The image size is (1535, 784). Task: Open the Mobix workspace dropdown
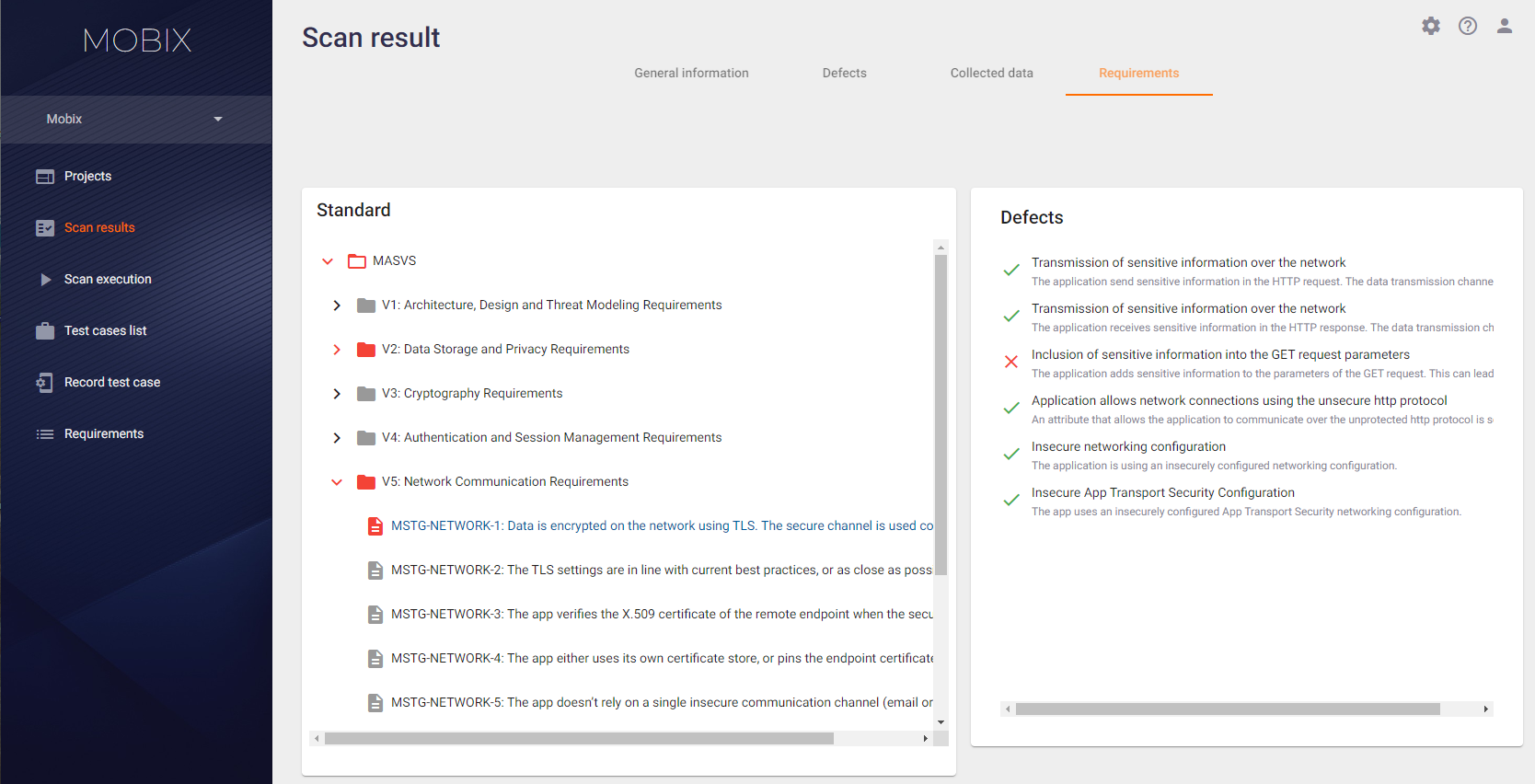[136, 120]
